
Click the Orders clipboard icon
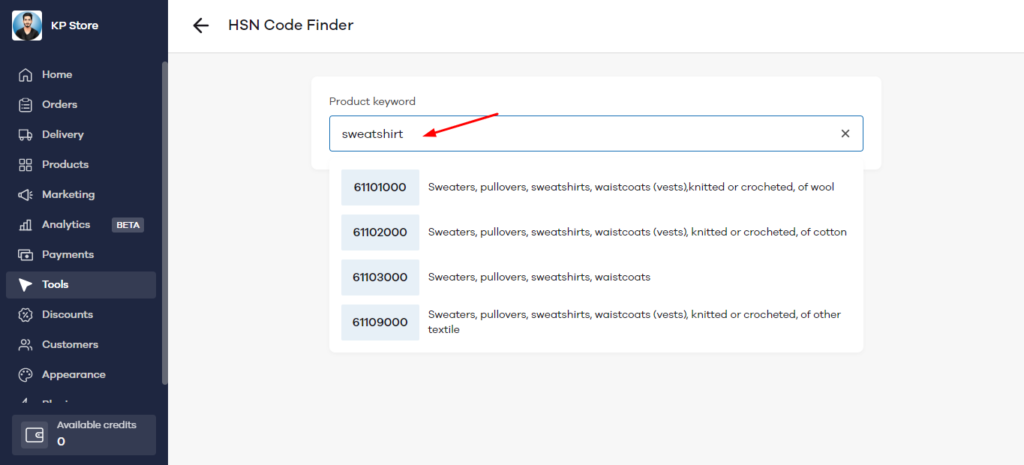coord(26,105)
